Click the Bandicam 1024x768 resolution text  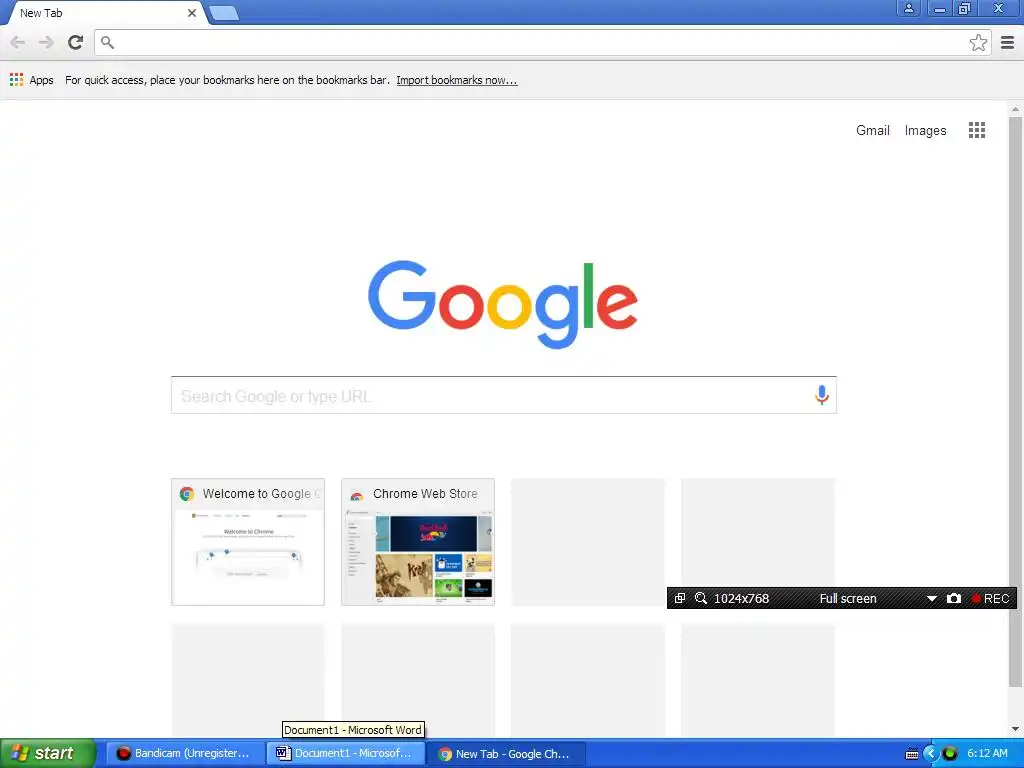point(741,598)
